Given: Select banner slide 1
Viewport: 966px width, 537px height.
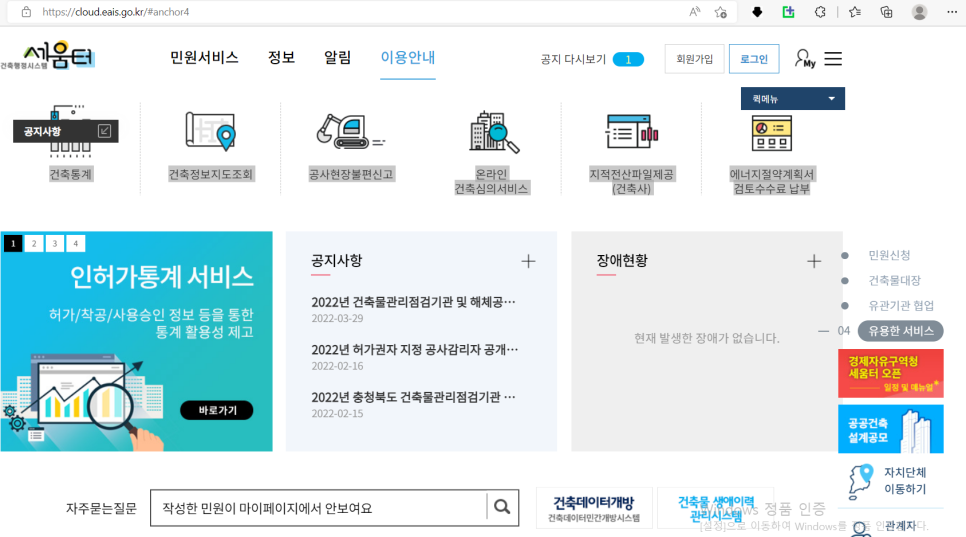Looking at the screenshot, I should (x=13, y=243).
